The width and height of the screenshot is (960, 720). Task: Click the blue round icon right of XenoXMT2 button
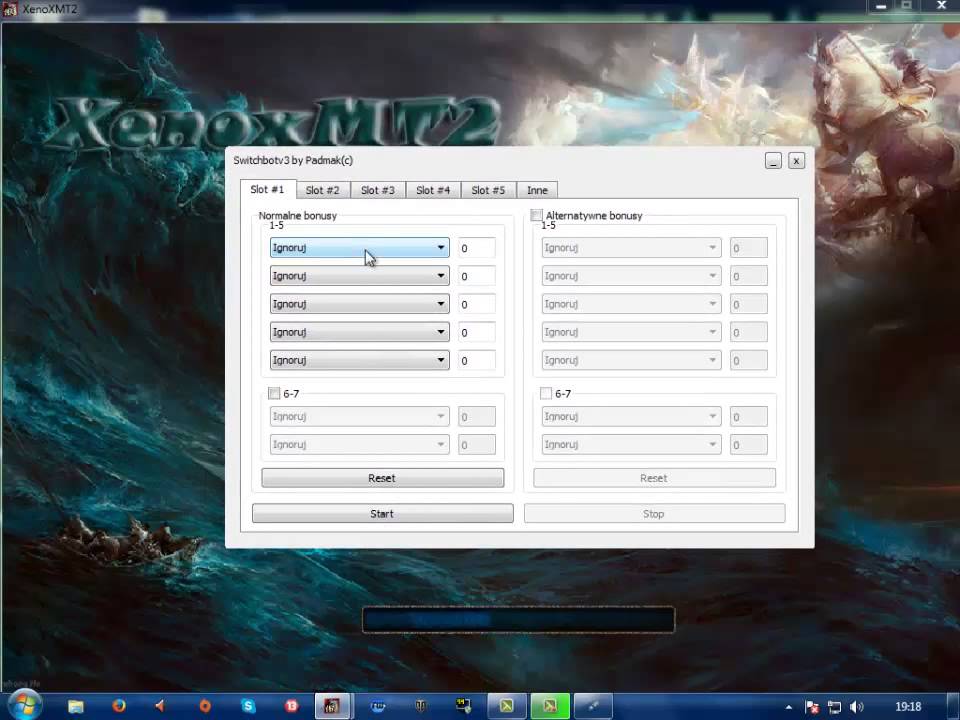click(378, 706)
